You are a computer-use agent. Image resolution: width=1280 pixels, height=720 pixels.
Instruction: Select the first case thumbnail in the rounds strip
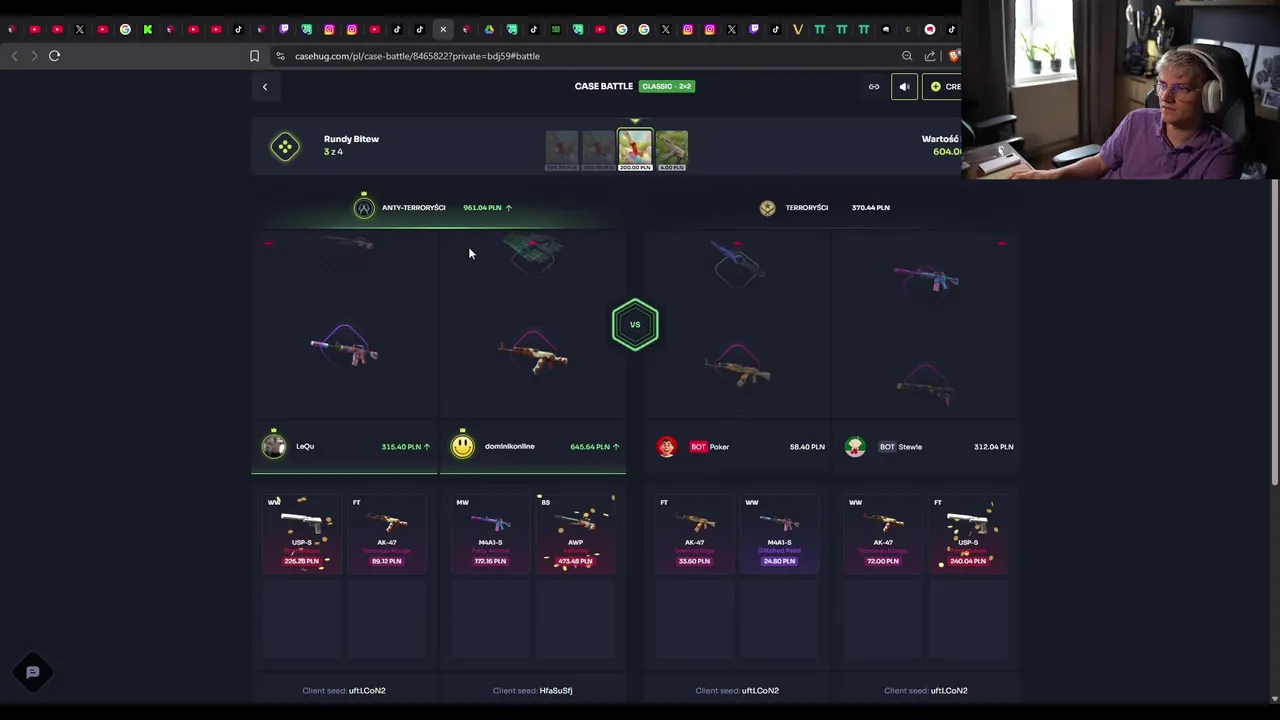pyautogui.click(x=562, y=150)
